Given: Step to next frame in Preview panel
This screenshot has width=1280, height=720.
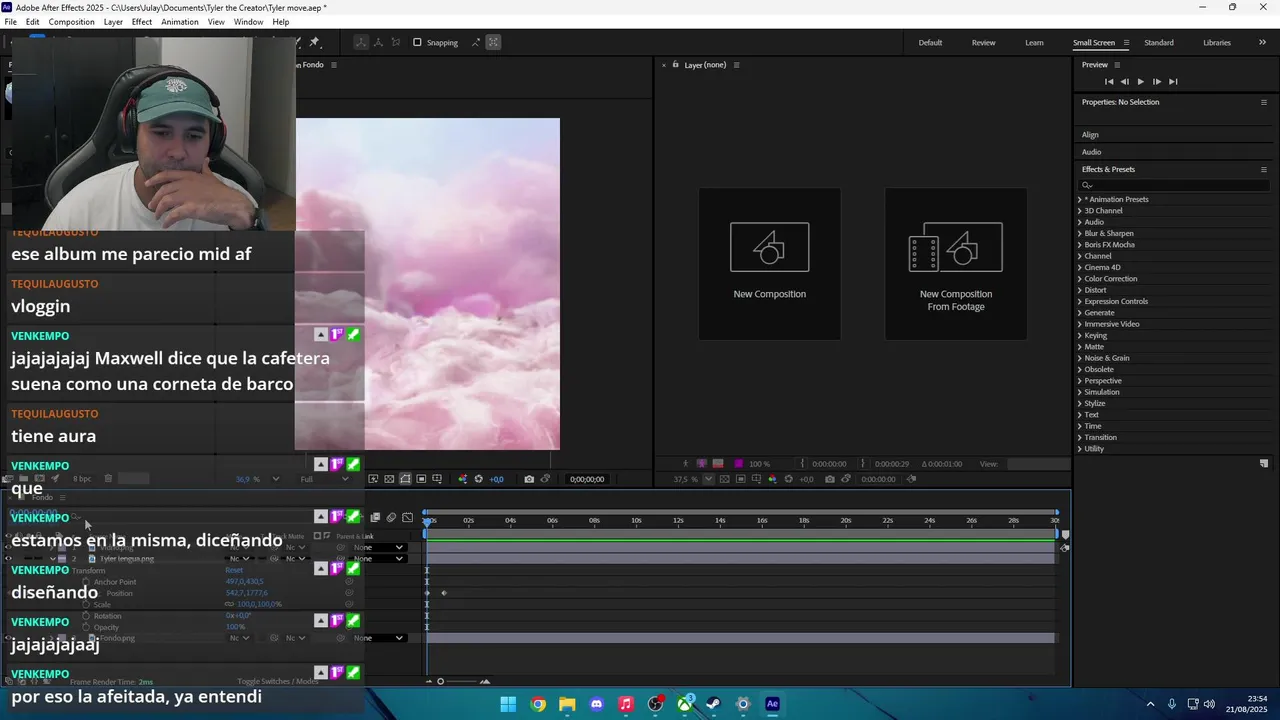Looking at the screenshot, I should point(1157,81).
